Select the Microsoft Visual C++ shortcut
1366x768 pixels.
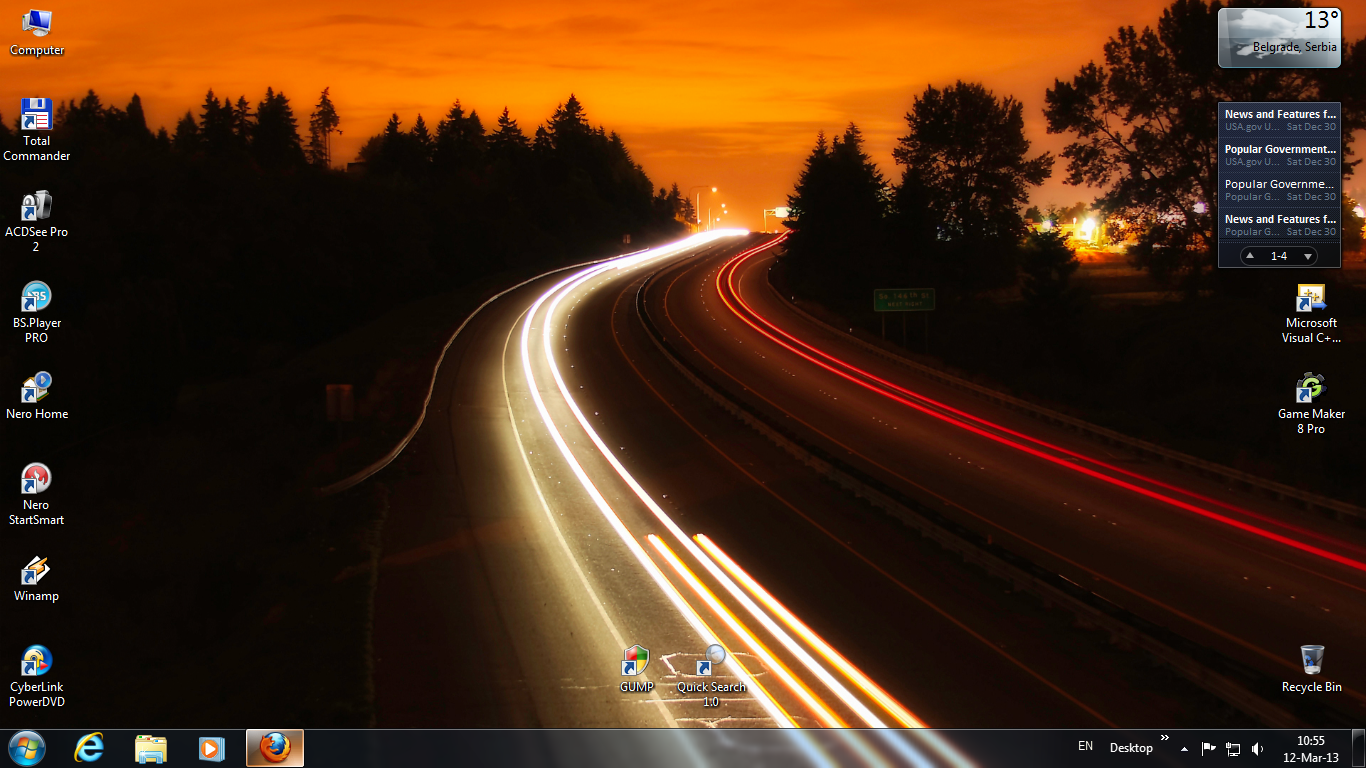1311,313
